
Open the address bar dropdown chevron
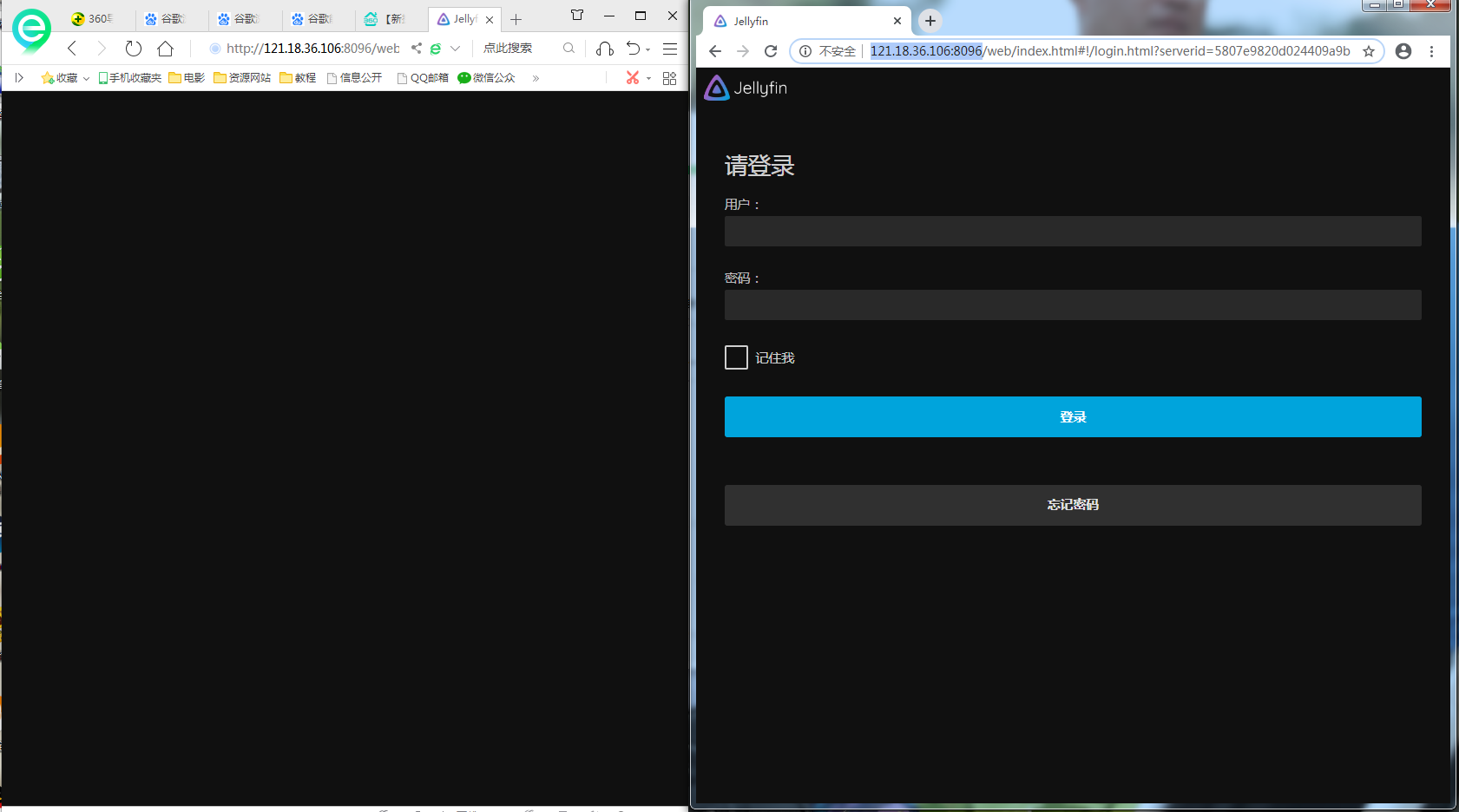click(455, 49)
